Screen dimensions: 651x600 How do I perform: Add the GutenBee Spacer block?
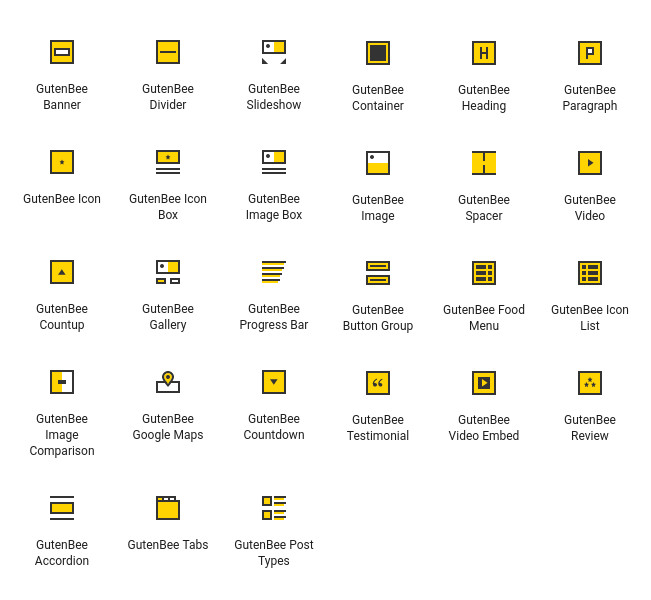tap(484, 163)
